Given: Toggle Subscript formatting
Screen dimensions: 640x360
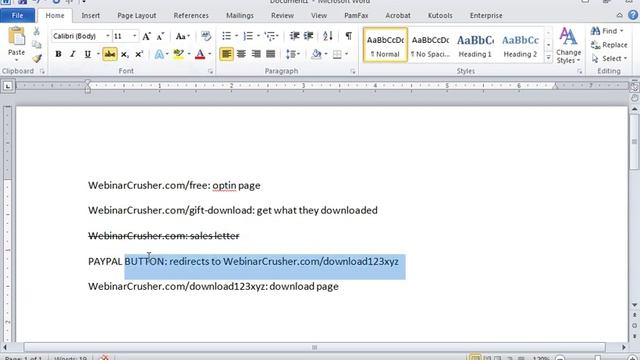Looking at the screenshot, I should pyautogui.click(x=124, y=54).
